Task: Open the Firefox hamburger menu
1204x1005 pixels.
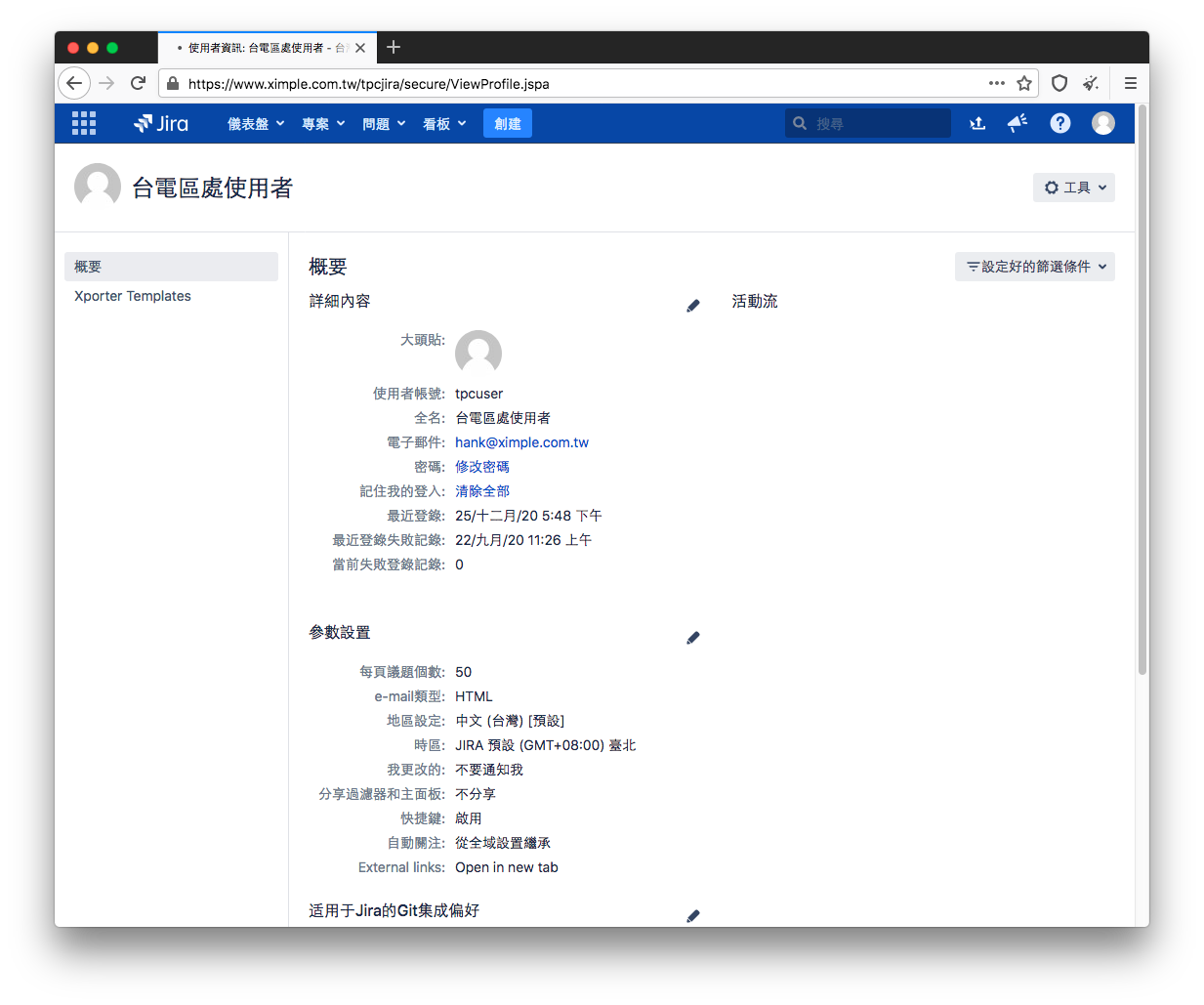Action: pyautogui.click(x=1131, y=83)
